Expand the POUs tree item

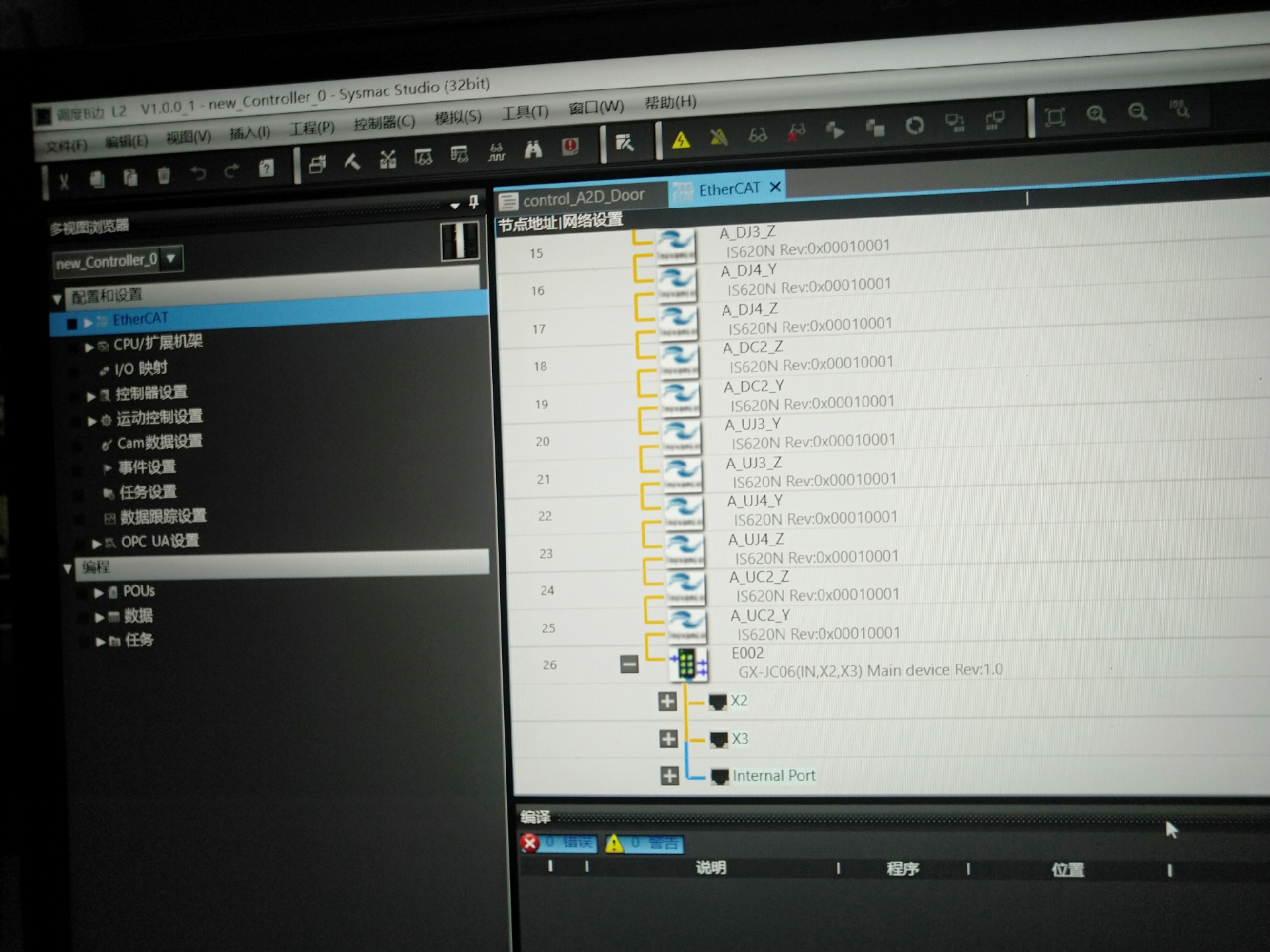click(99, 592)
